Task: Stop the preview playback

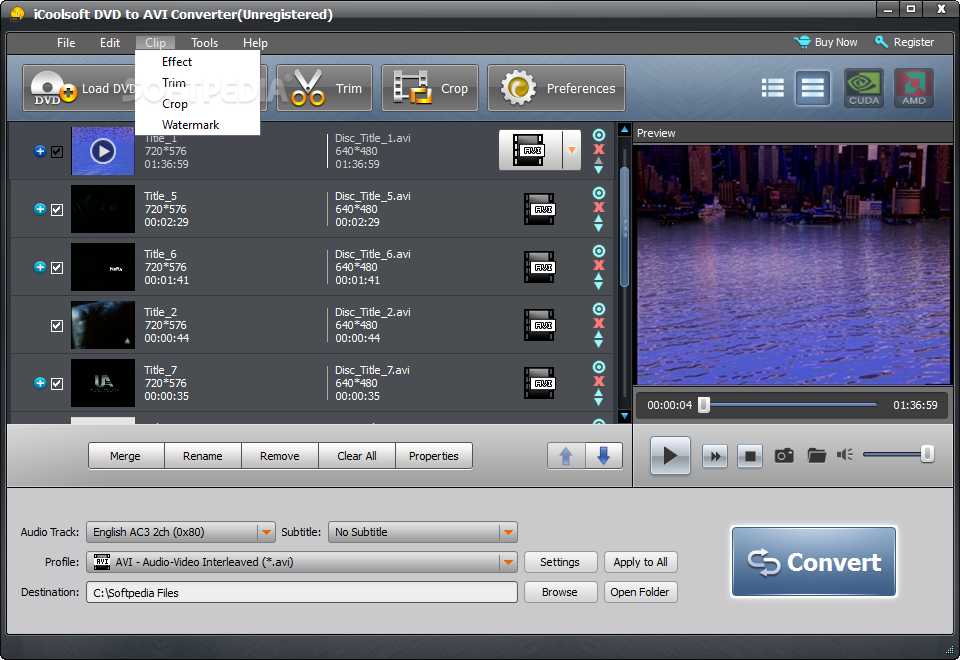Action: point(749,456)
